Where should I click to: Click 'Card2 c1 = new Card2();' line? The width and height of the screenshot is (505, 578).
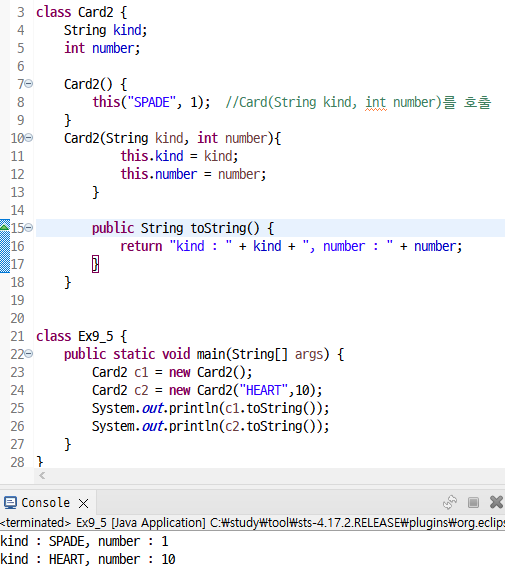172,372
